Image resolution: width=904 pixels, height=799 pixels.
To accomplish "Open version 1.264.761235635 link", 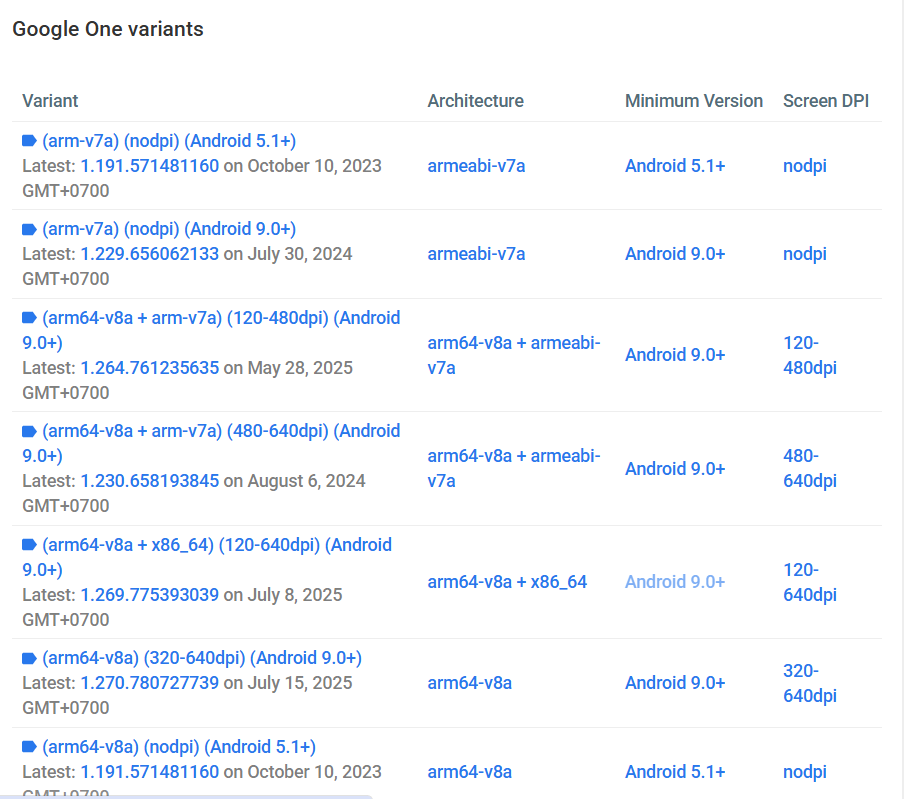I will coord(150,368).
